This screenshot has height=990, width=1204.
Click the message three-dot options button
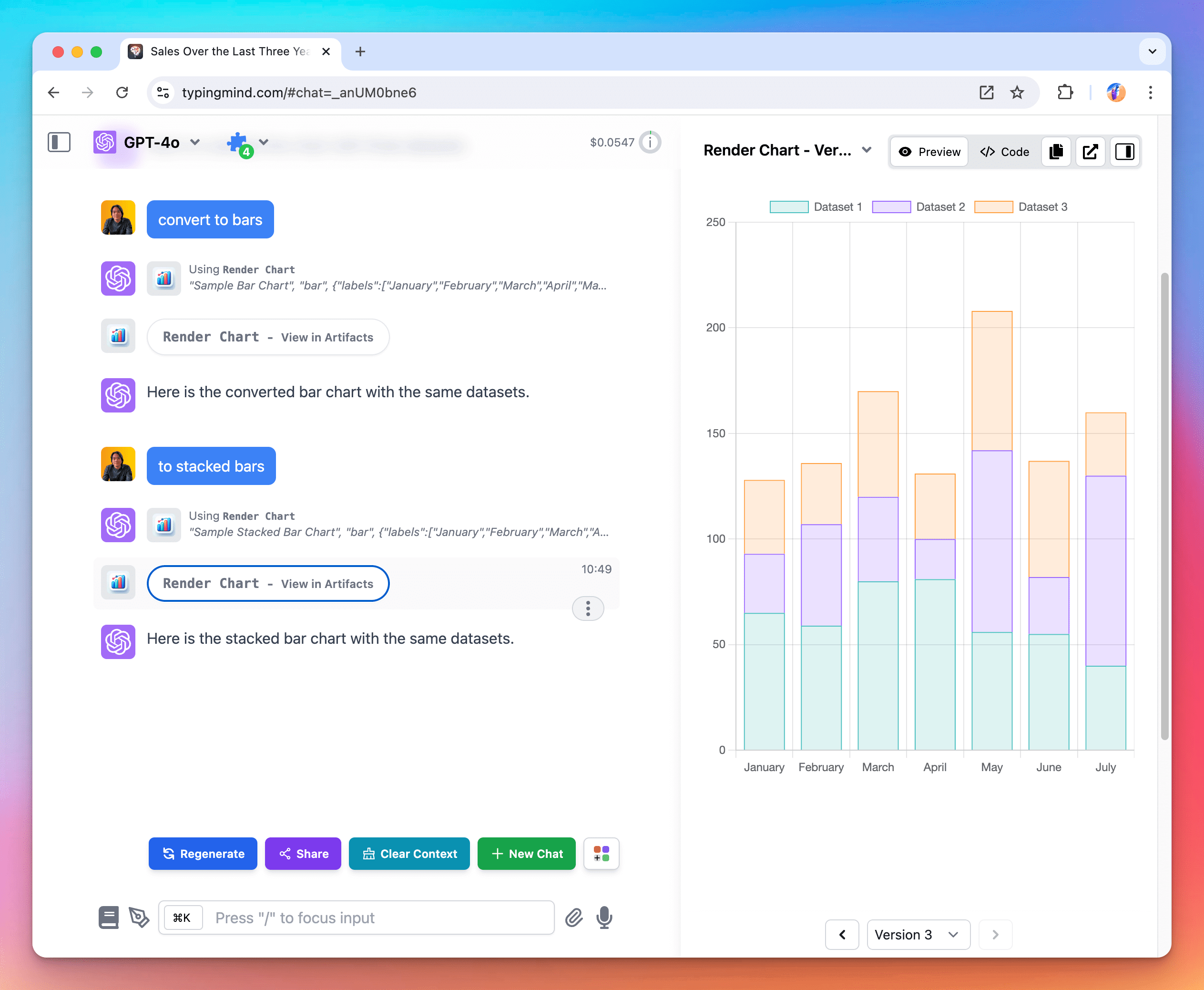(x=588, y=608)
